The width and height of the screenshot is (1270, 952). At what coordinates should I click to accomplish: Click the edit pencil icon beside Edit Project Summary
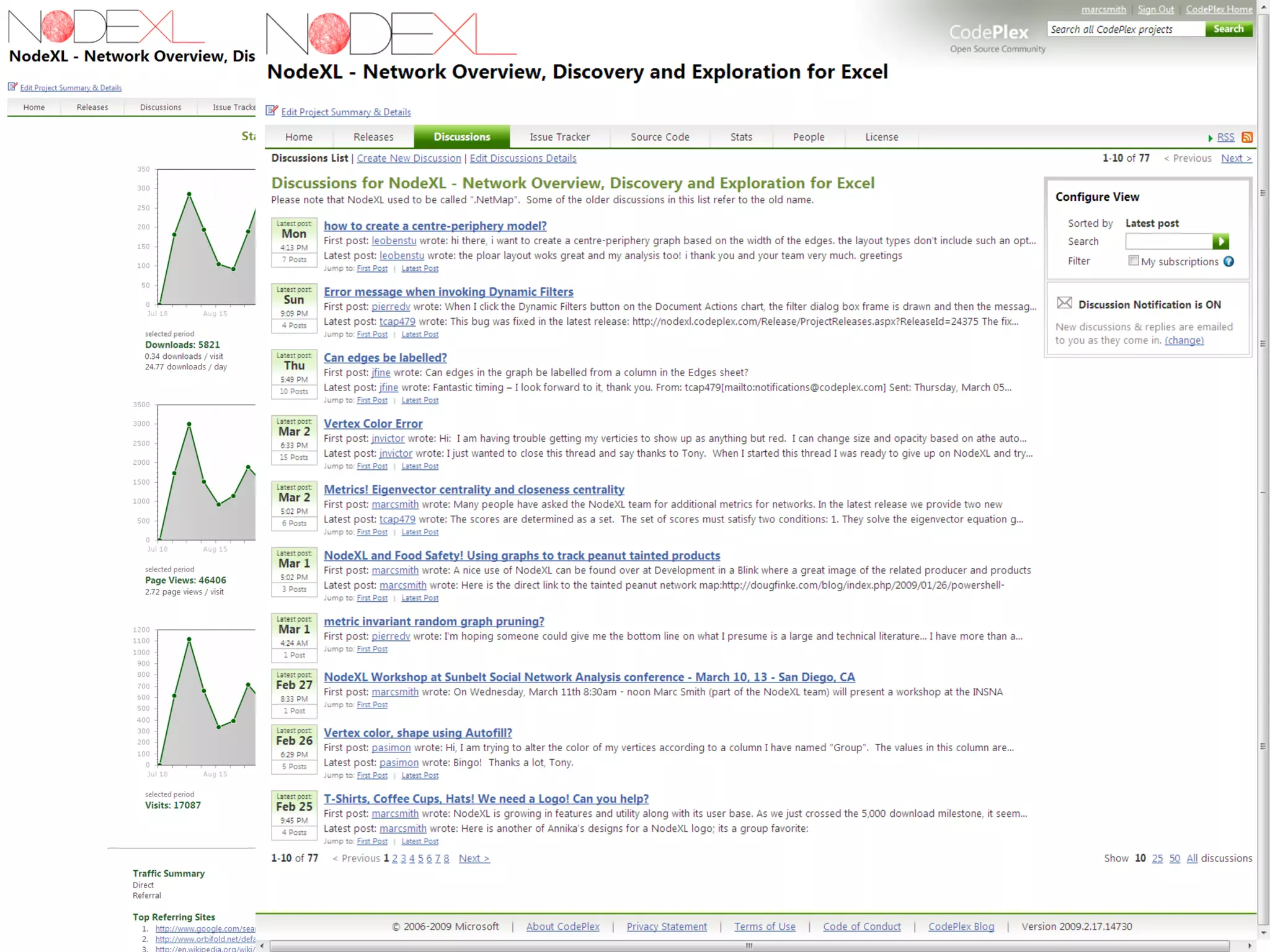pos(272,111)
